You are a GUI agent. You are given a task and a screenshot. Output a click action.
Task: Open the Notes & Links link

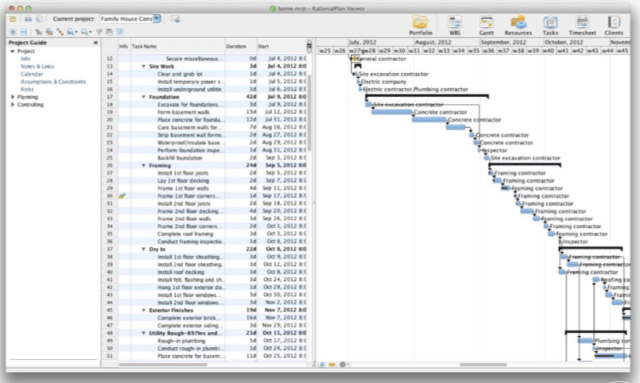click(x=37, y=66)
